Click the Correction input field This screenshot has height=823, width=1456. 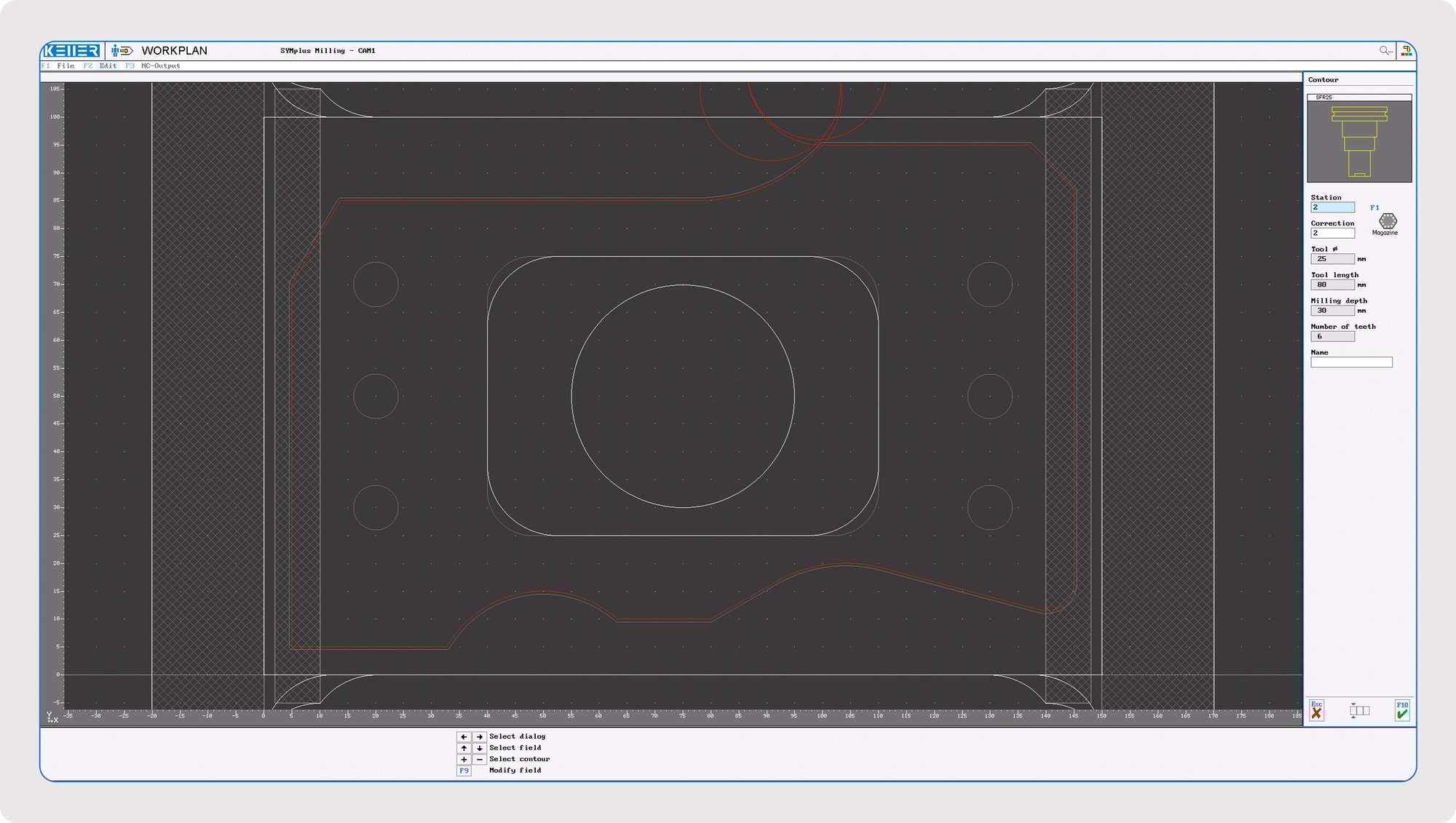[x=1332, y=234]
